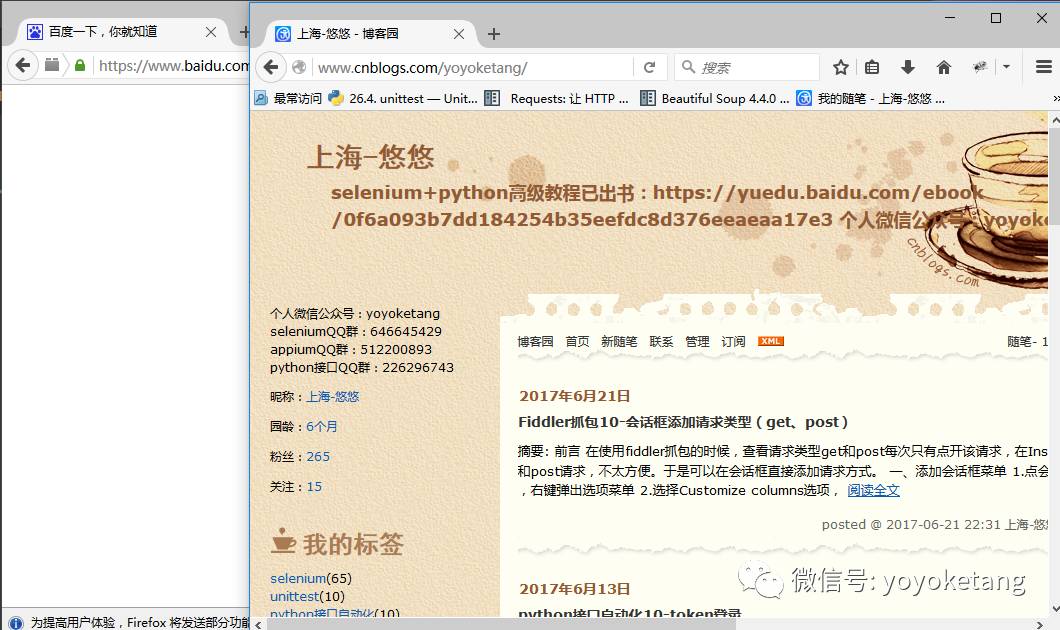Open the downloads arrow icon
The image size is (1060, 630).
pyautogui.click(x=908, y=67)
